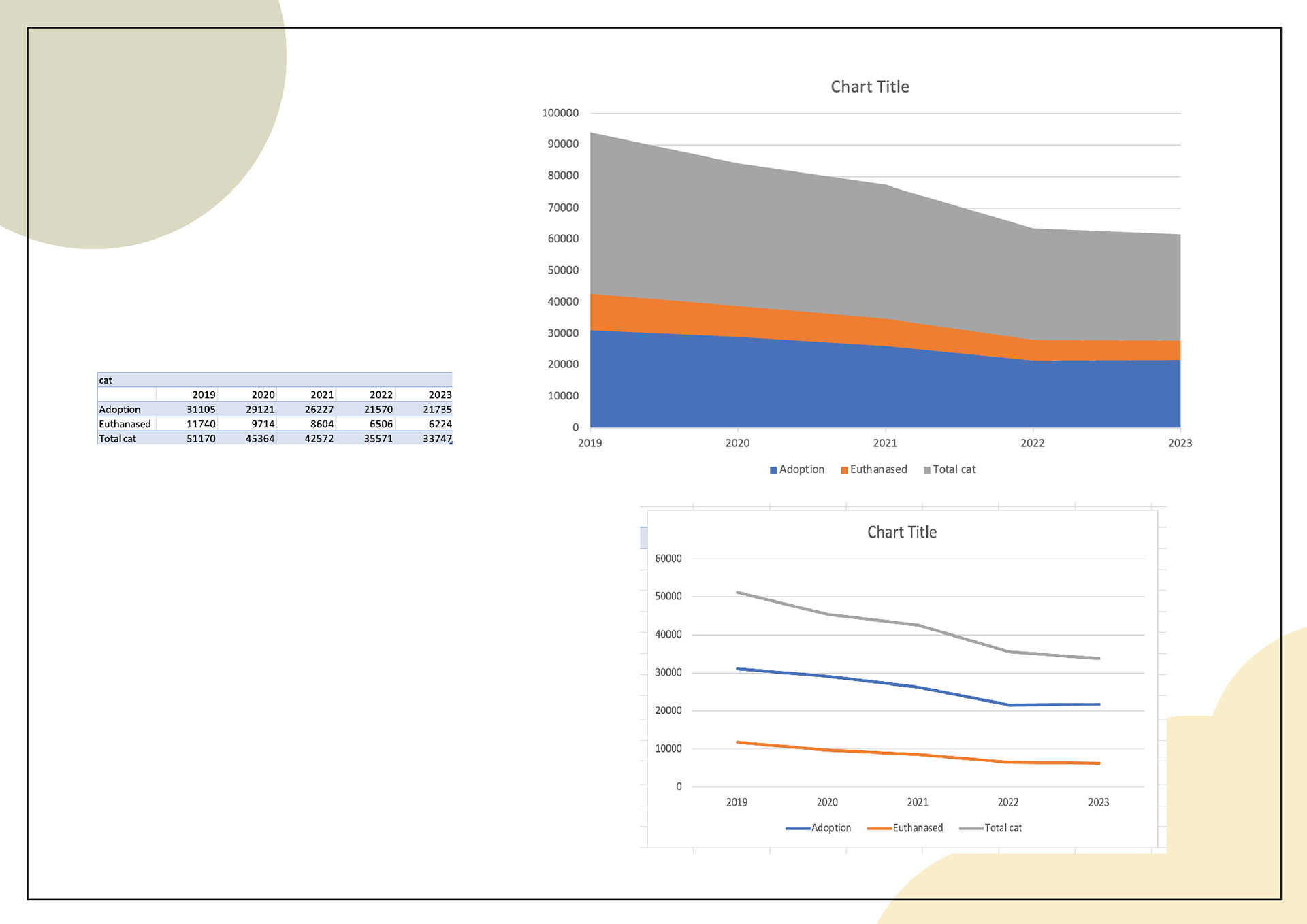Select the Adoption legend entry in the line chart
1307x924 pixels.
click(x=818, y=828)
